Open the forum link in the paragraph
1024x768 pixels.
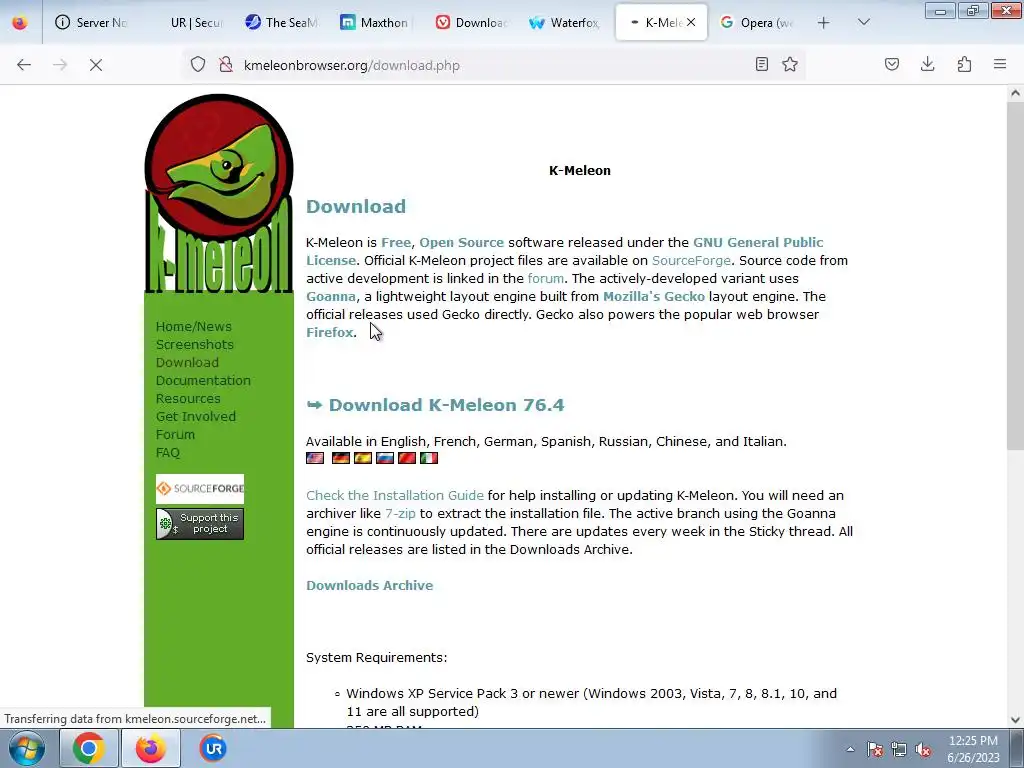pos(545,278)
